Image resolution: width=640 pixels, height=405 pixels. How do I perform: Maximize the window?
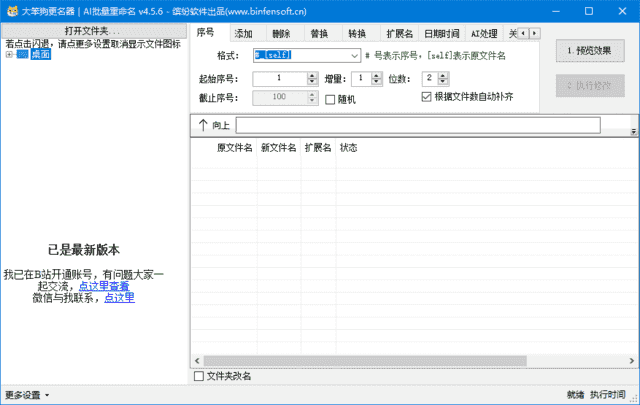589,11
